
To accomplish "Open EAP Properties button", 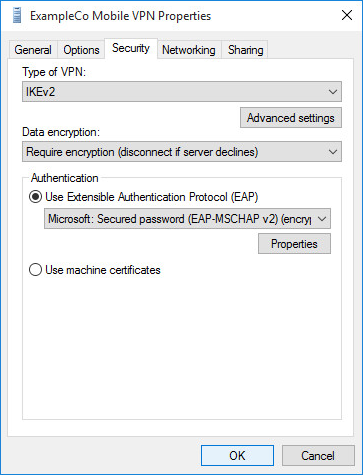I will pos(294,244).
